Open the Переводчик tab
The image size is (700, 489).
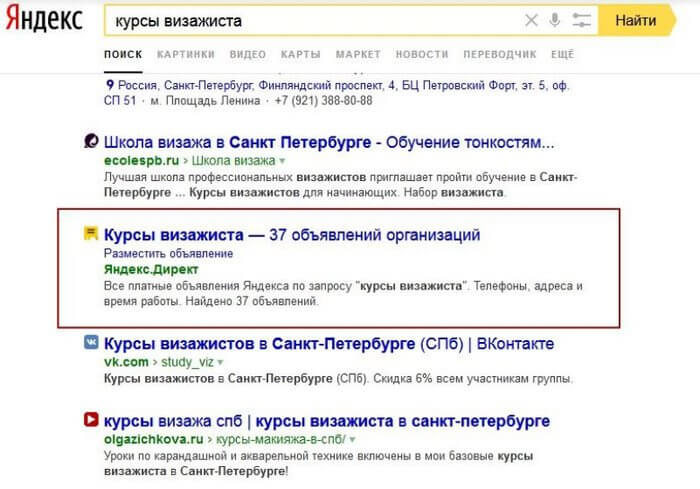coord(500,54)
